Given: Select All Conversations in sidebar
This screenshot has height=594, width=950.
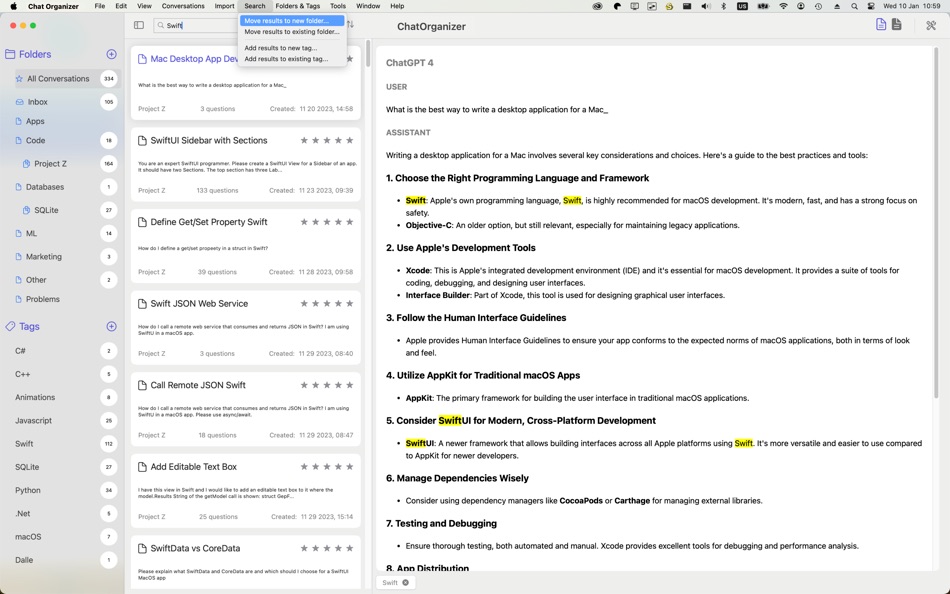Looking at the screenshot, I should tap(56, 78).
